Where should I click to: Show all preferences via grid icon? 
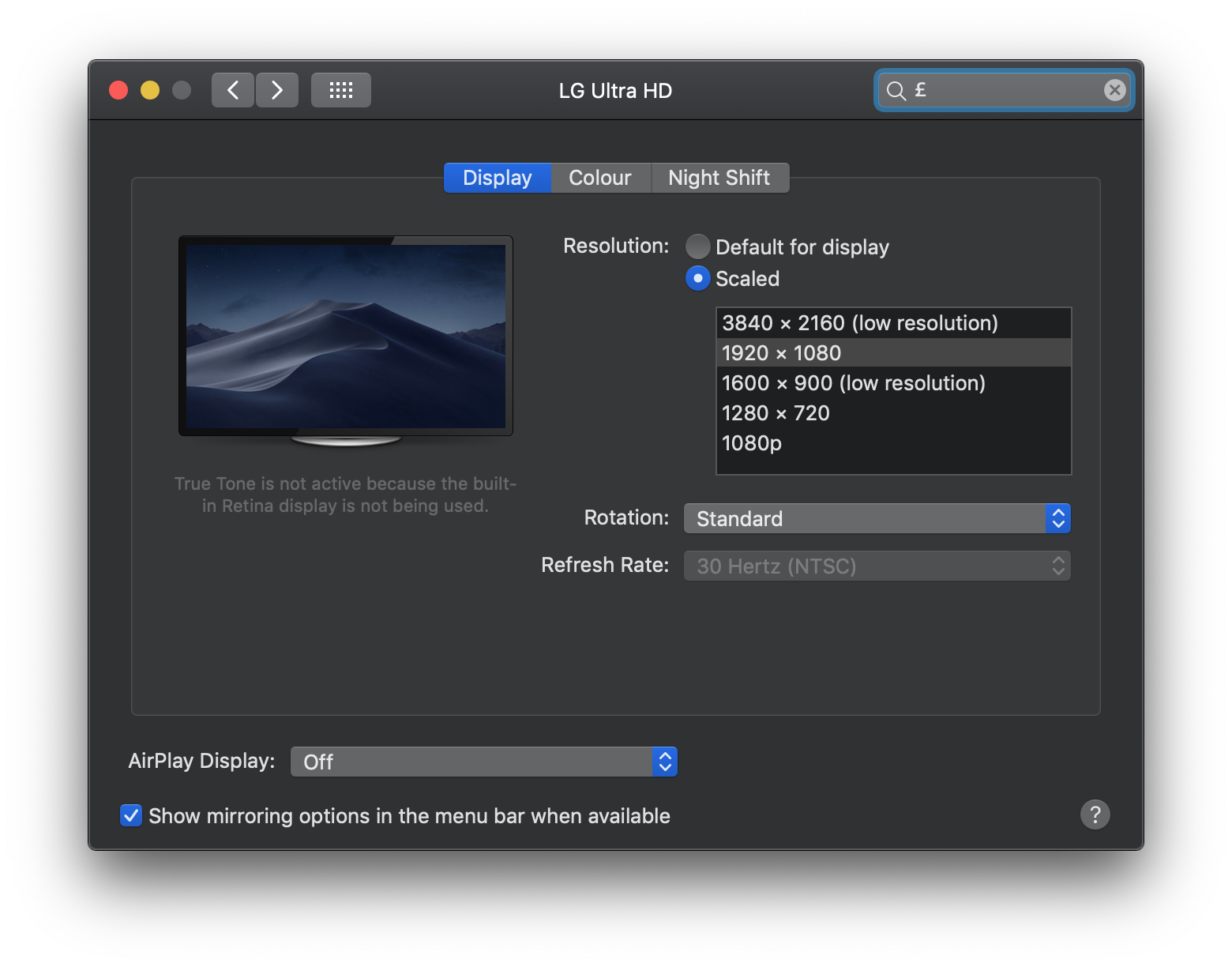click(341, 90)
